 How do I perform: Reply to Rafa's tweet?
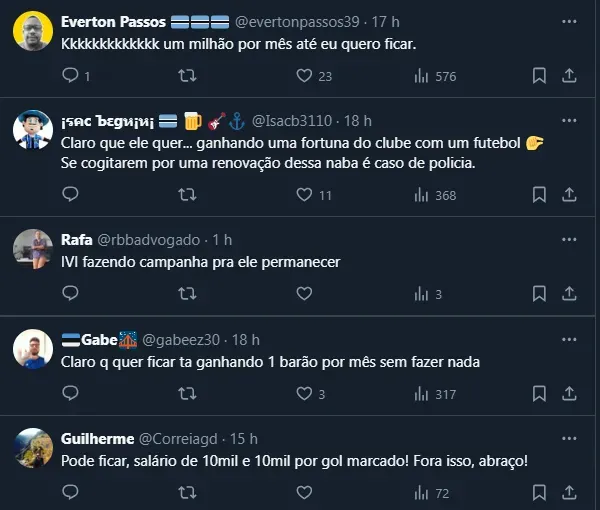click(x=70, y=294)
